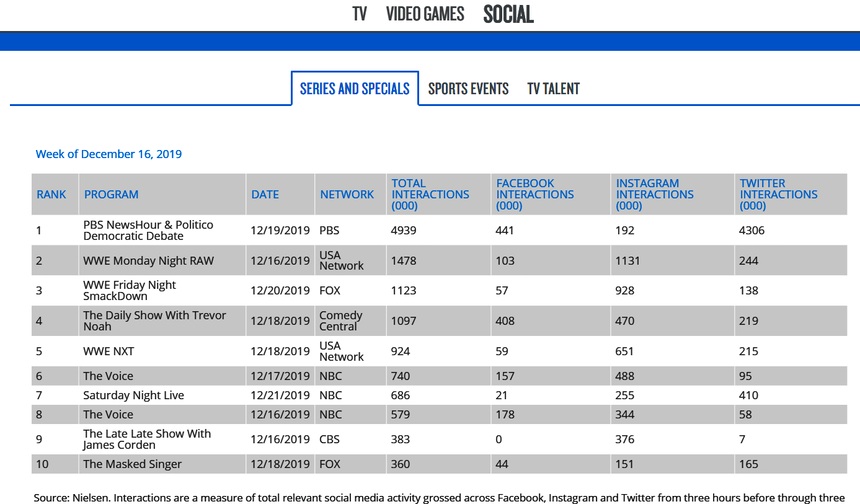The image size is (860, 504).
Task: Select the PBS NewsHour & Politico Democratic Debate row
Action: pyautogui.click(x=148, y=231)
